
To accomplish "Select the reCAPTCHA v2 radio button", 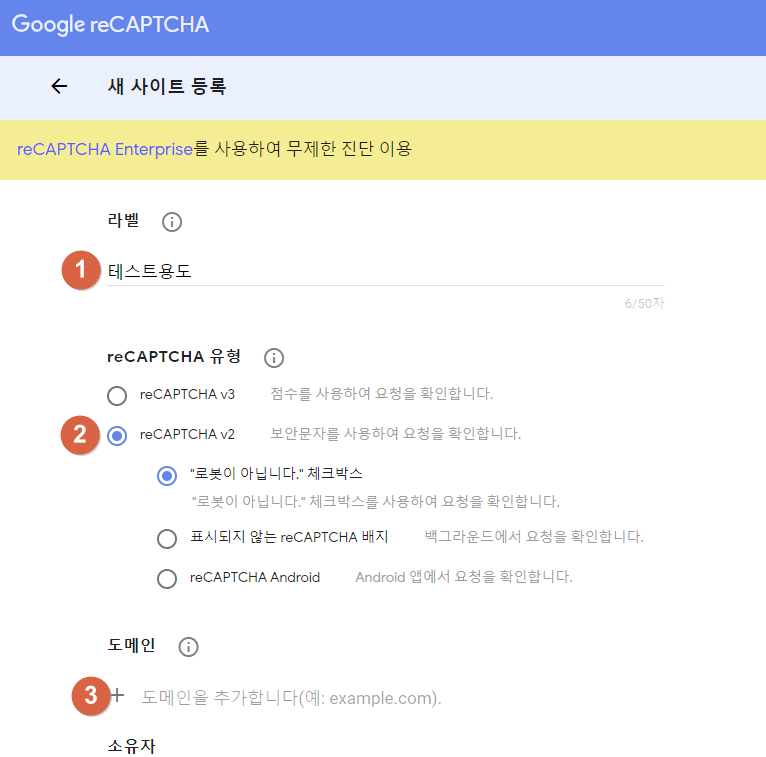I will [117, 435].
